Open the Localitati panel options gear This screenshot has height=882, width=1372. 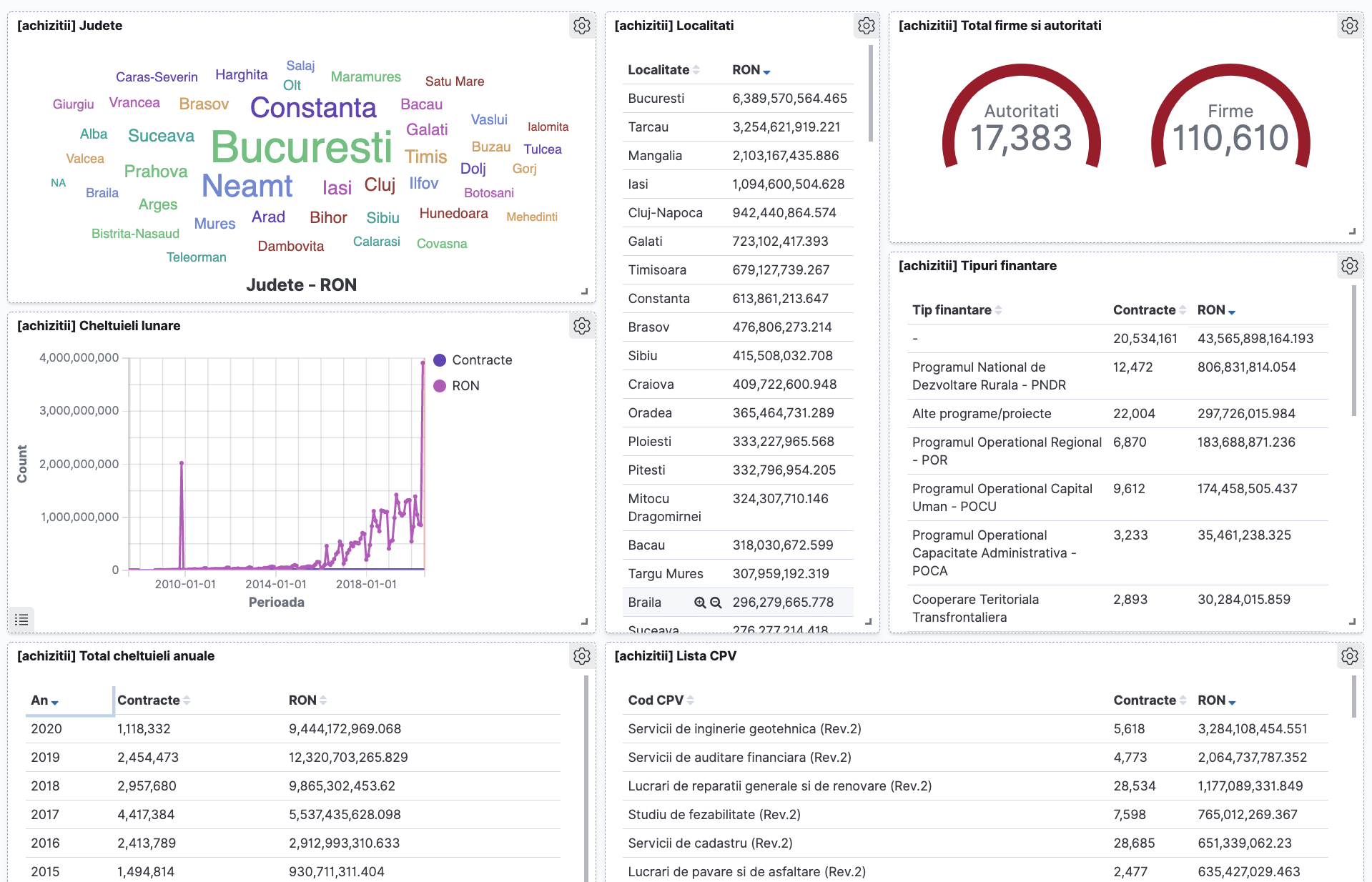[x=867, y=26]
